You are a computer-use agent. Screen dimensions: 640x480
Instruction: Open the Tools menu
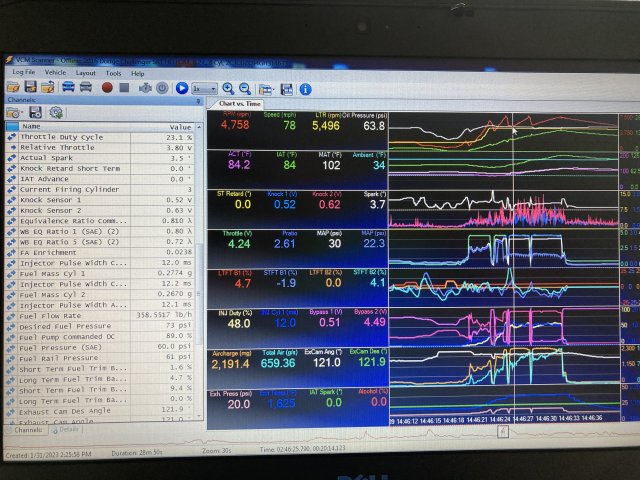pos(113,73)
